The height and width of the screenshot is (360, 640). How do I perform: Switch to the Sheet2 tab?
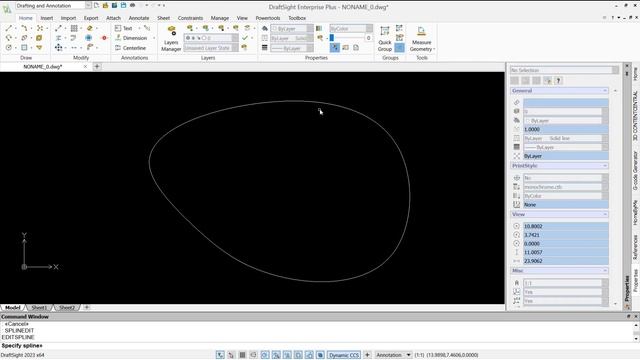coord(67,307)
